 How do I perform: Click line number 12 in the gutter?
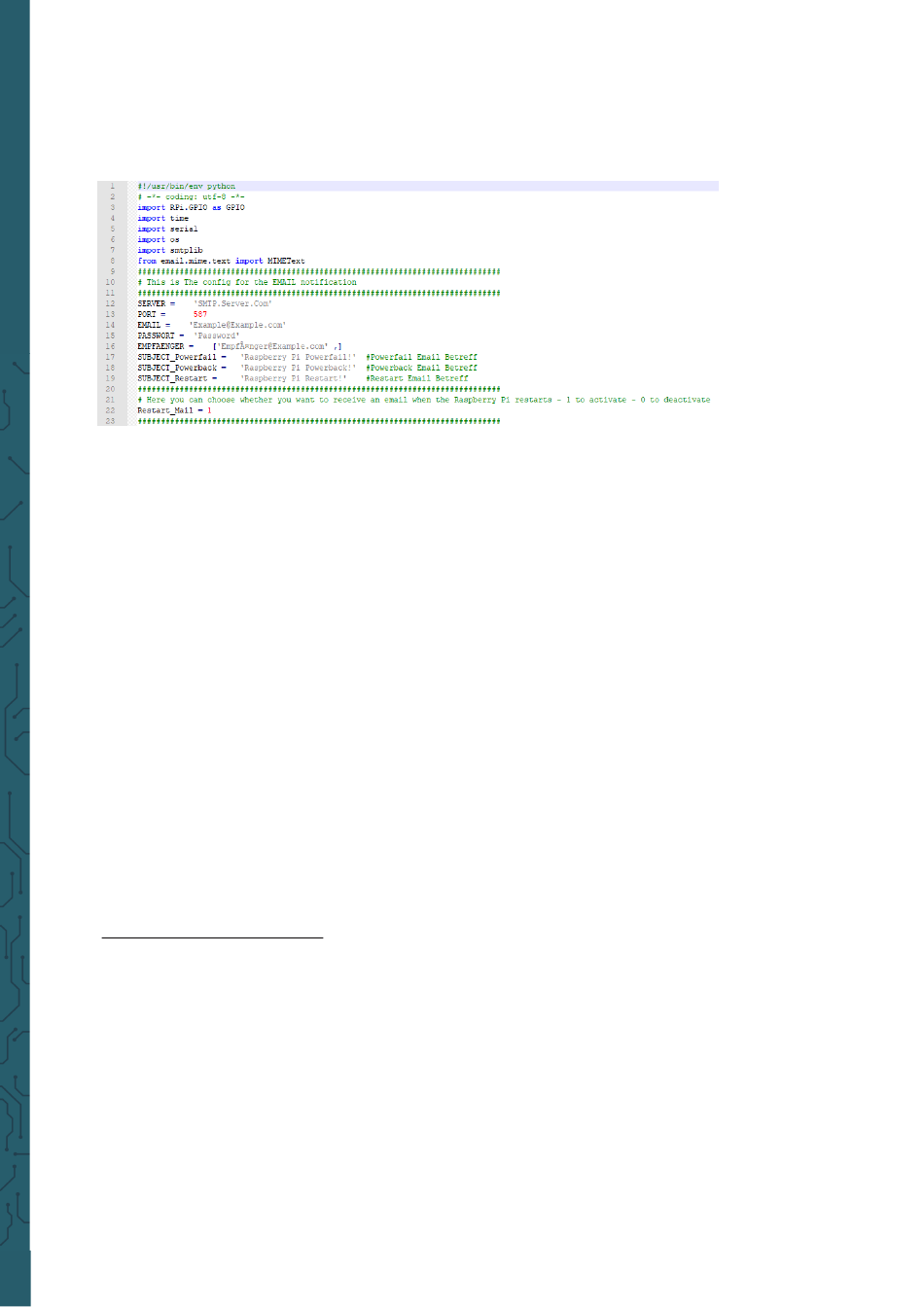tap(111, 303)
